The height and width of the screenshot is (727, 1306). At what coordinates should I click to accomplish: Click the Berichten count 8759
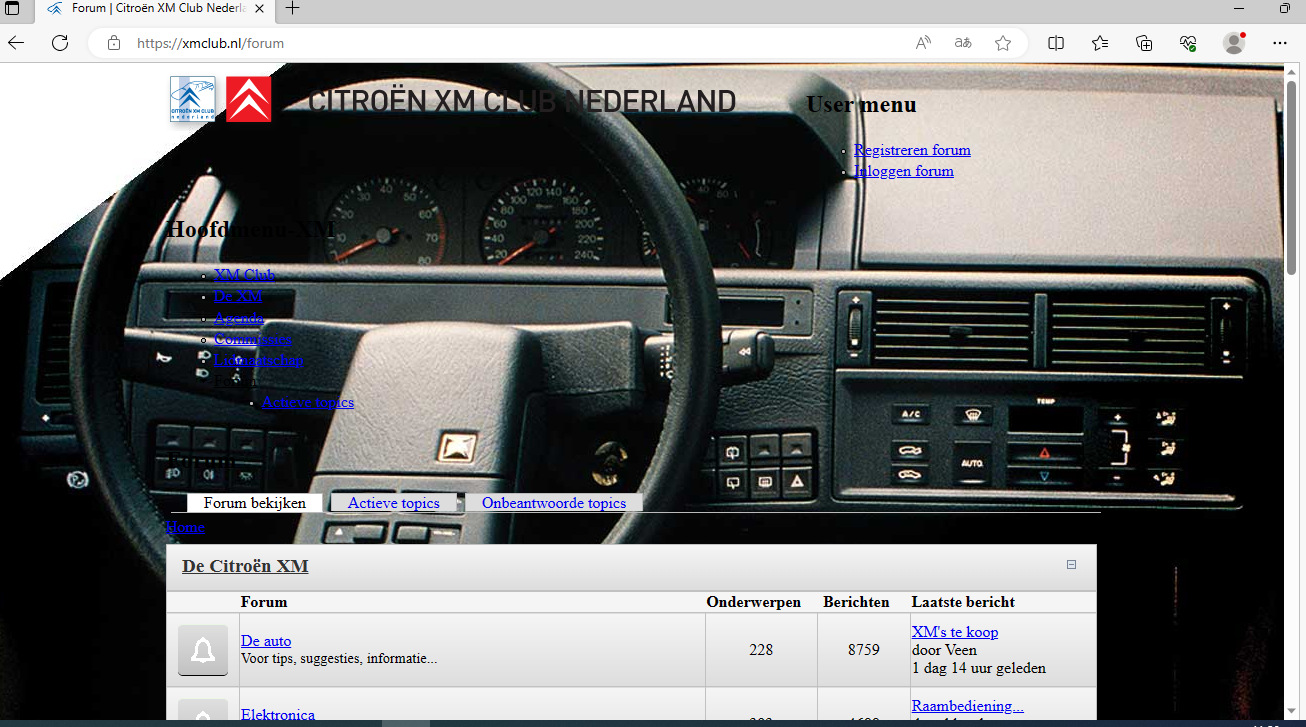[864, 650]
